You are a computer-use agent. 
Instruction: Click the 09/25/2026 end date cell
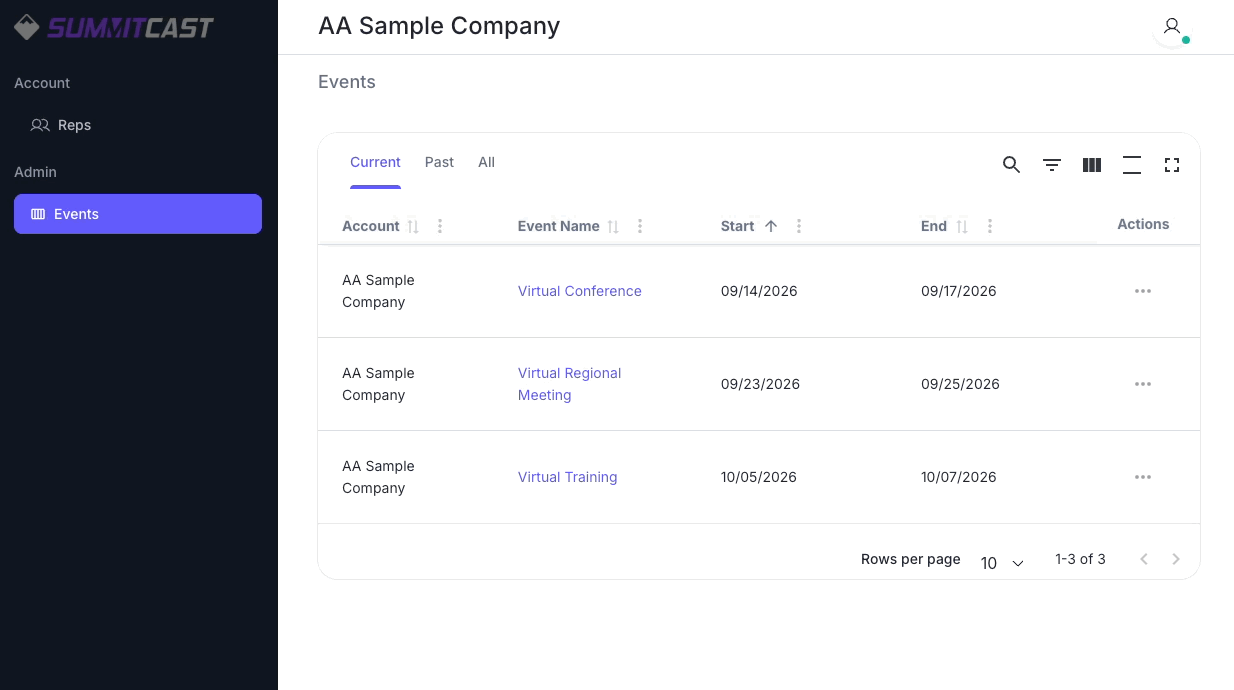[x=960, y=384]
